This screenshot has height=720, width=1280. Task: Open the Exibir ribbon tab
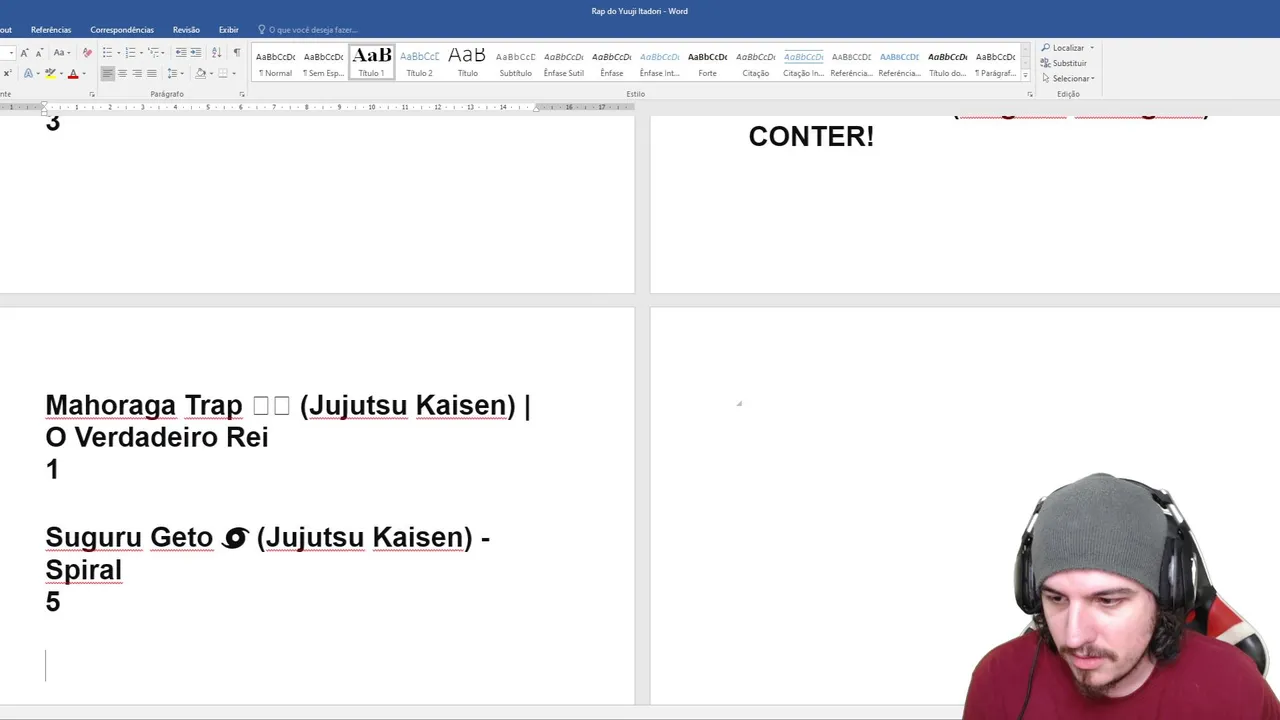(x=229, y=30)
